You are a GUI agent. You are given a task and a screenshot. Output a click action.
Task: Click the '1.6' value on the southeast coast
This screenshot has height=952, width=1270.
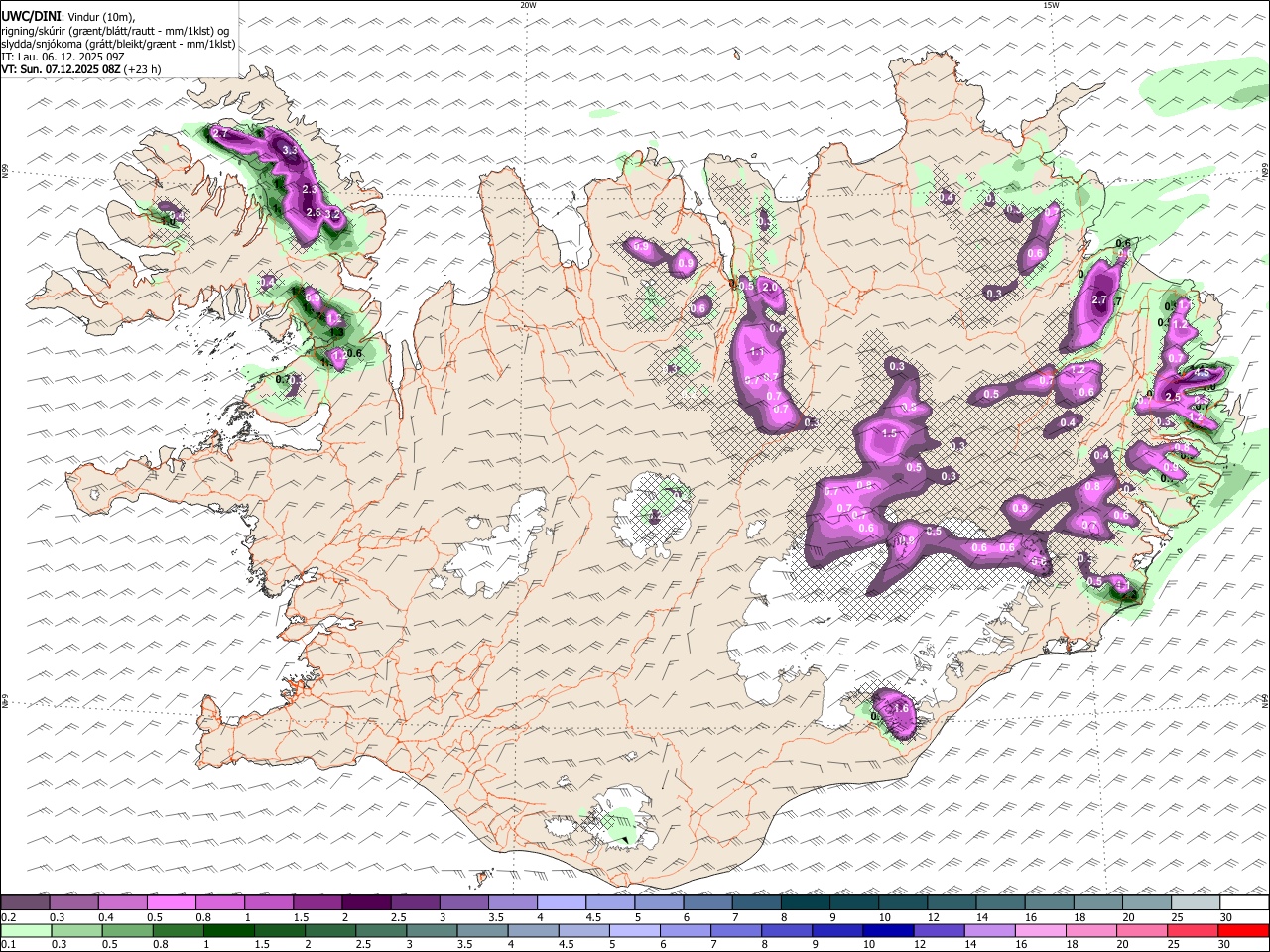[x=902, y=709]
